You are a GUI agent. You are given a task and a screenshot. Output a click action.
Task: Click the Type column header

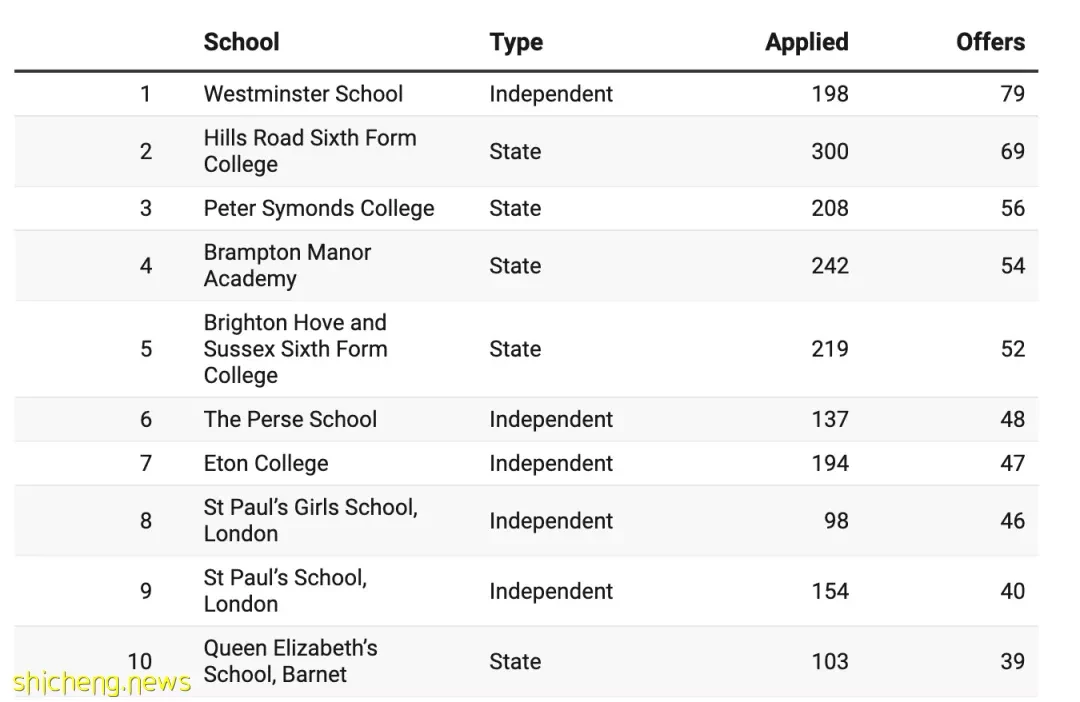(516, 43)
